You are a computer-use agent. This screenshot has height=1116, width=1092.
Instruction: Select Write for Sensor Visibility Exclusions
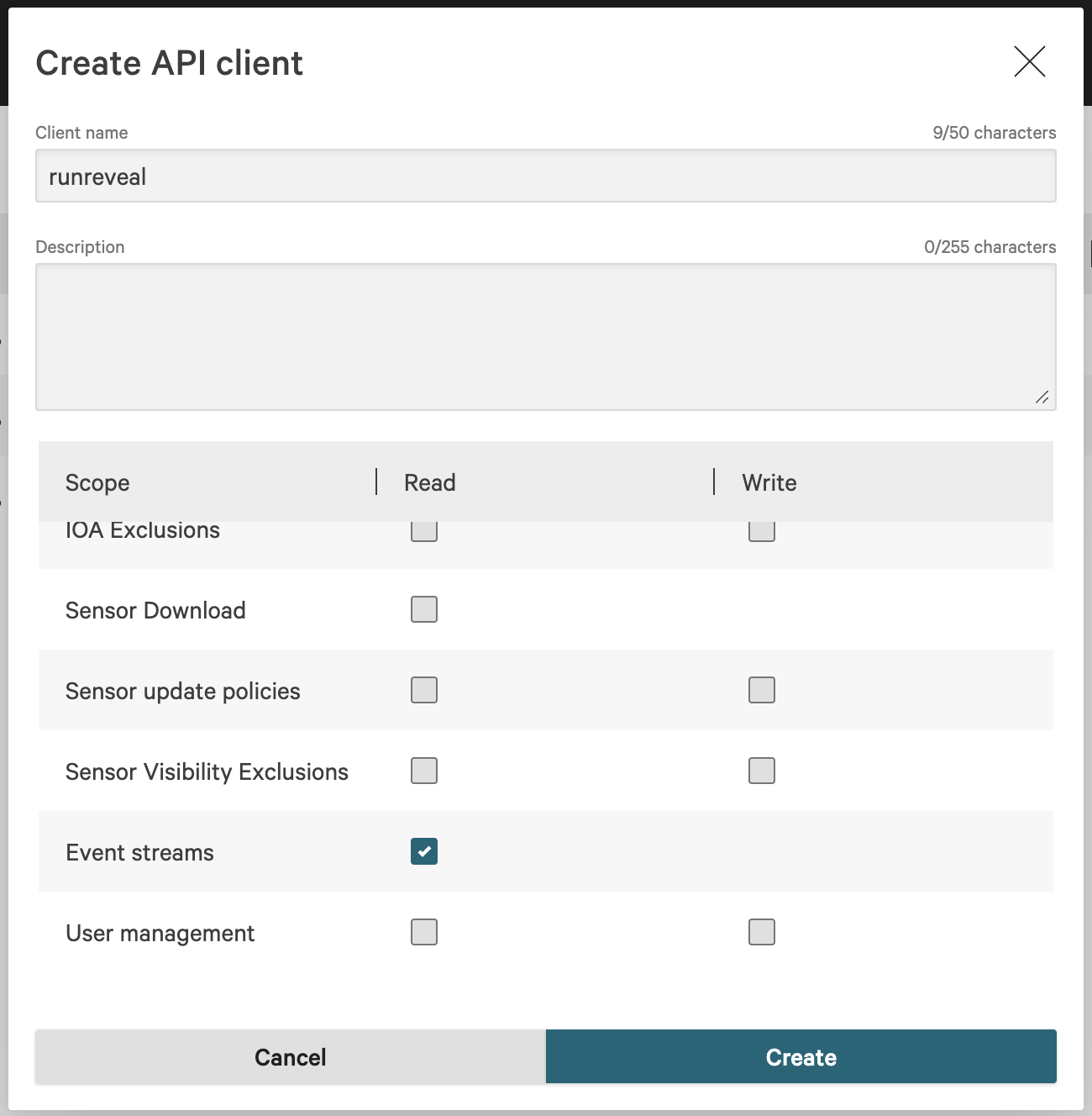[762, 771]
